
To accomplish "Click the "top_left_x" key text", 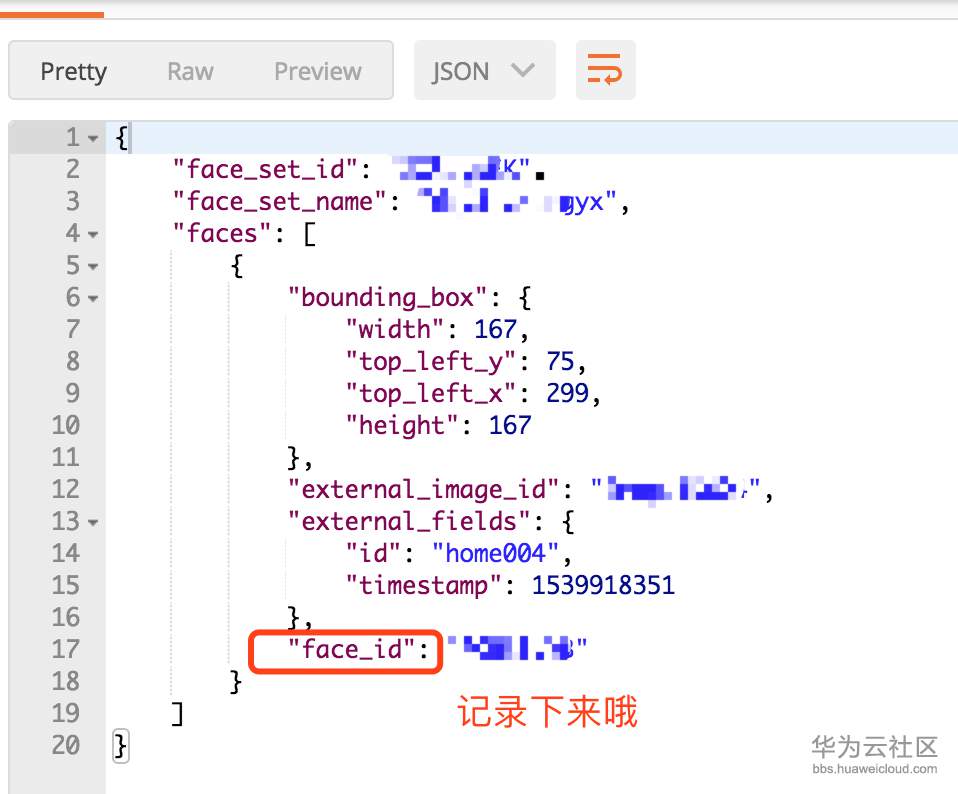I will point(431,393).
